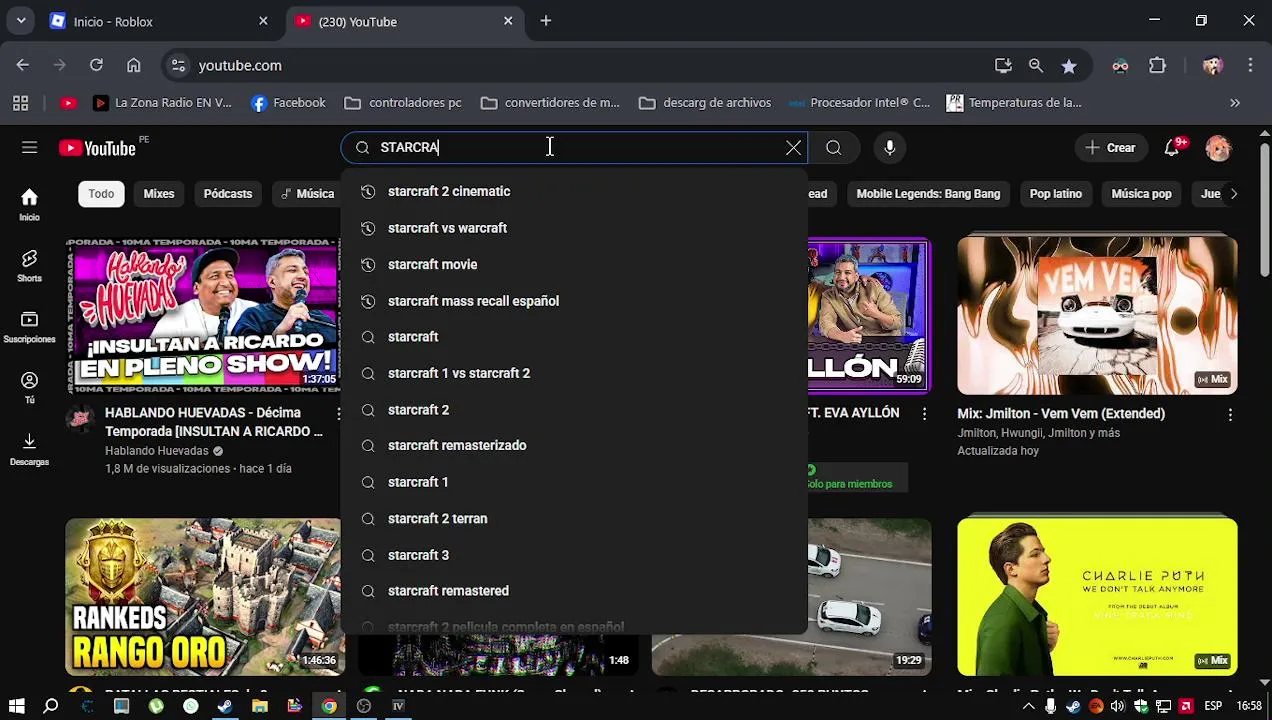Select the Pódcasts filter chip

tap(228, 194)
